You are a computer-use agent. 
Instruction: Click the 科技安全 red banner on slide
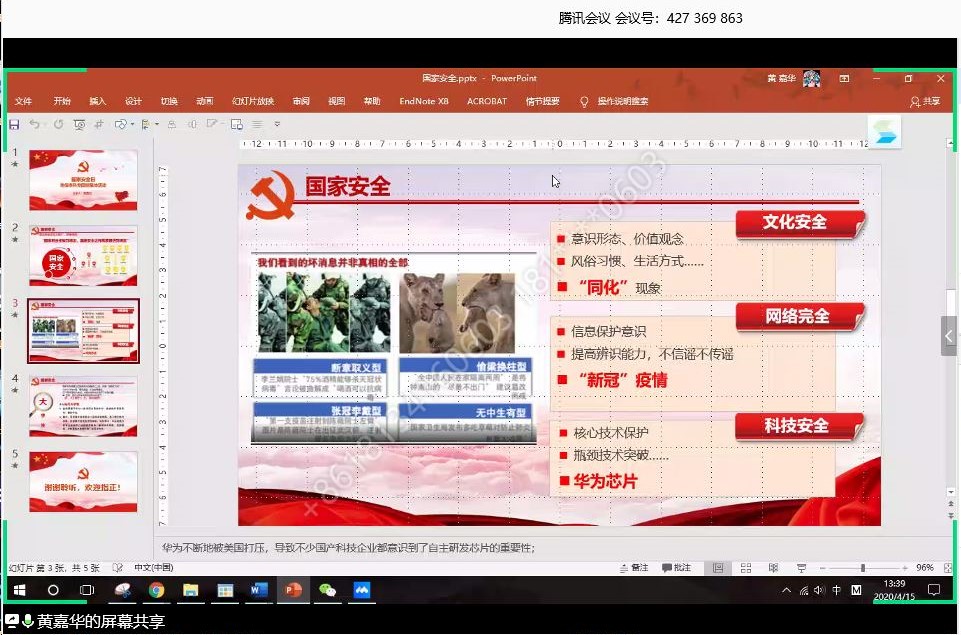tap(800, 426)
